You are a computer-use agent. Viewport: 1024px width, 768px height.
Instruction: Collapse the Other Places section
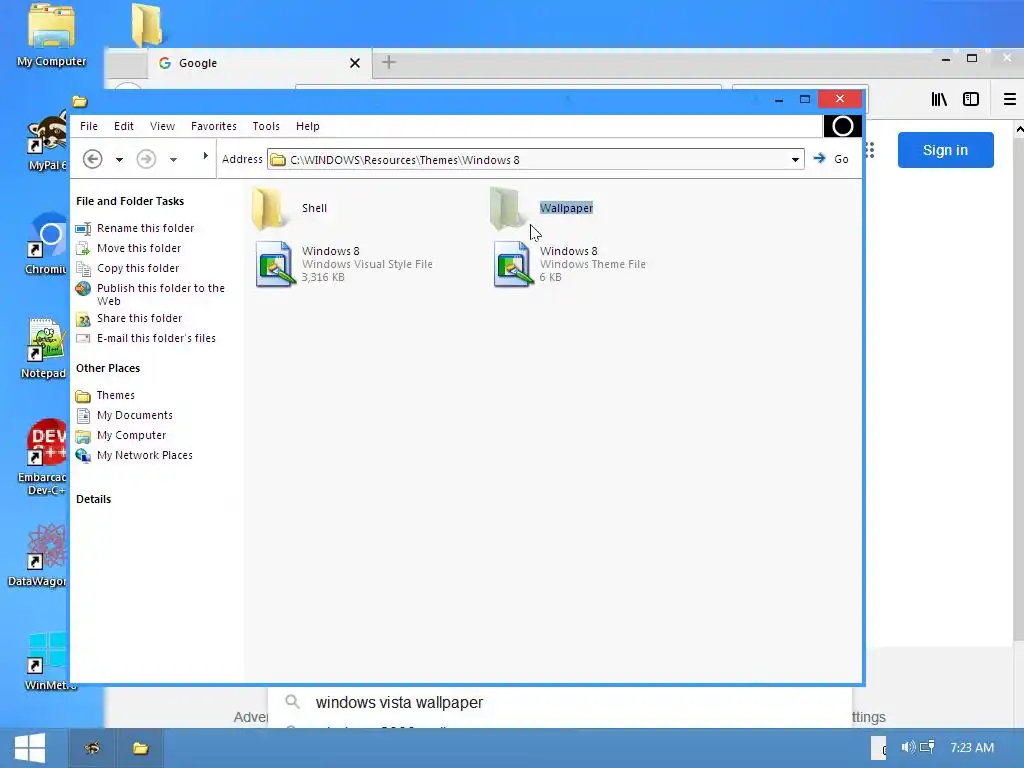click(108, 368)
